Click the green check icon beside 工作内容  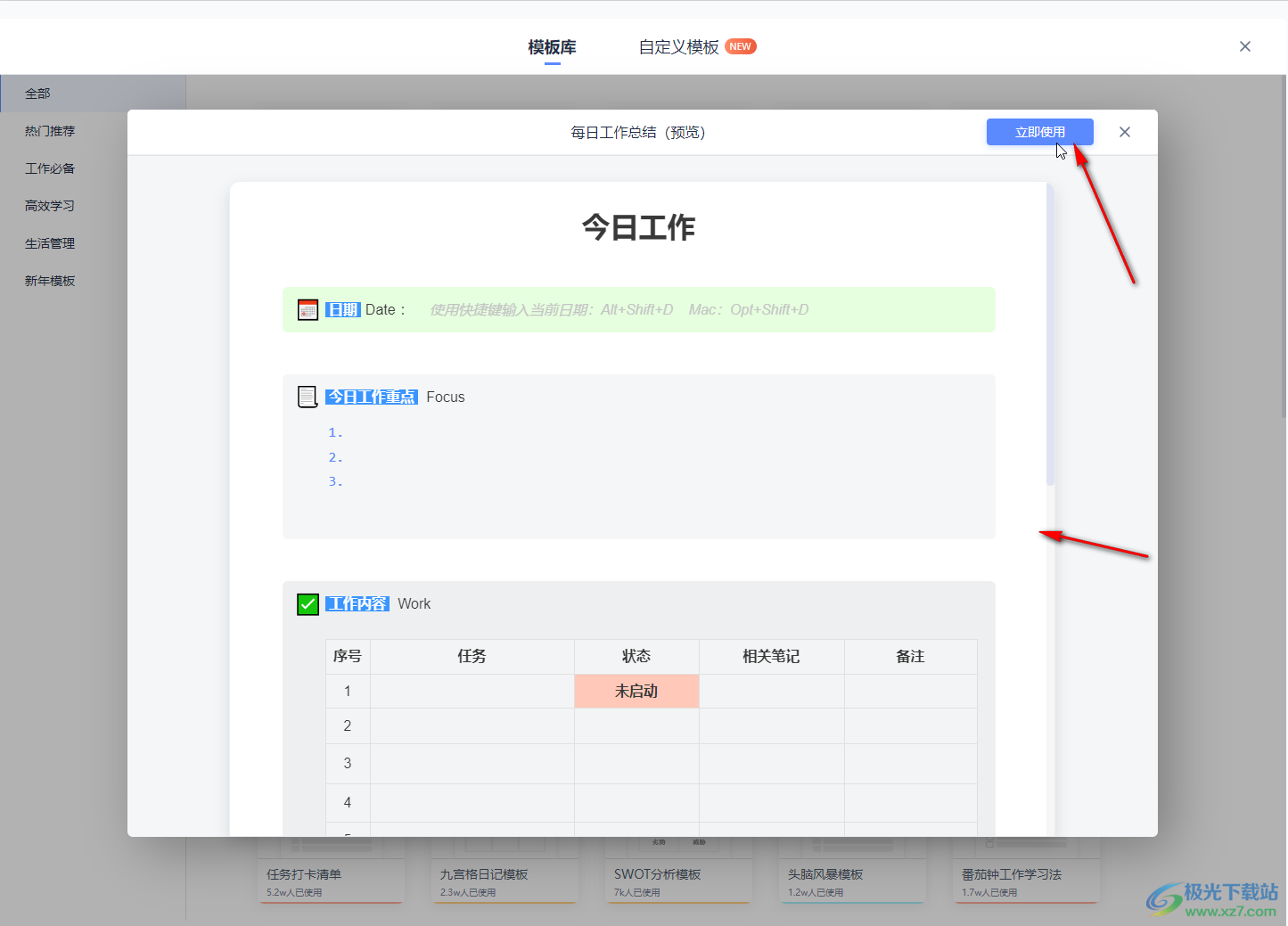[x=308, y=604]
